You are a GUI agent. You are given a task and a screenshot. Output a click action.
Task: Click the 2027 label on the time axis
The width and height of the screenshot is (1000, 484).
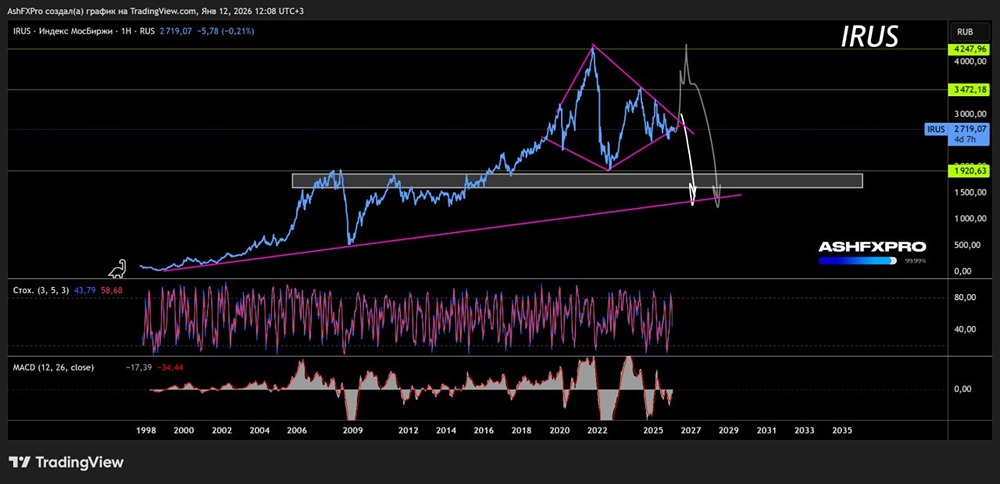click(x=691, y=430)
